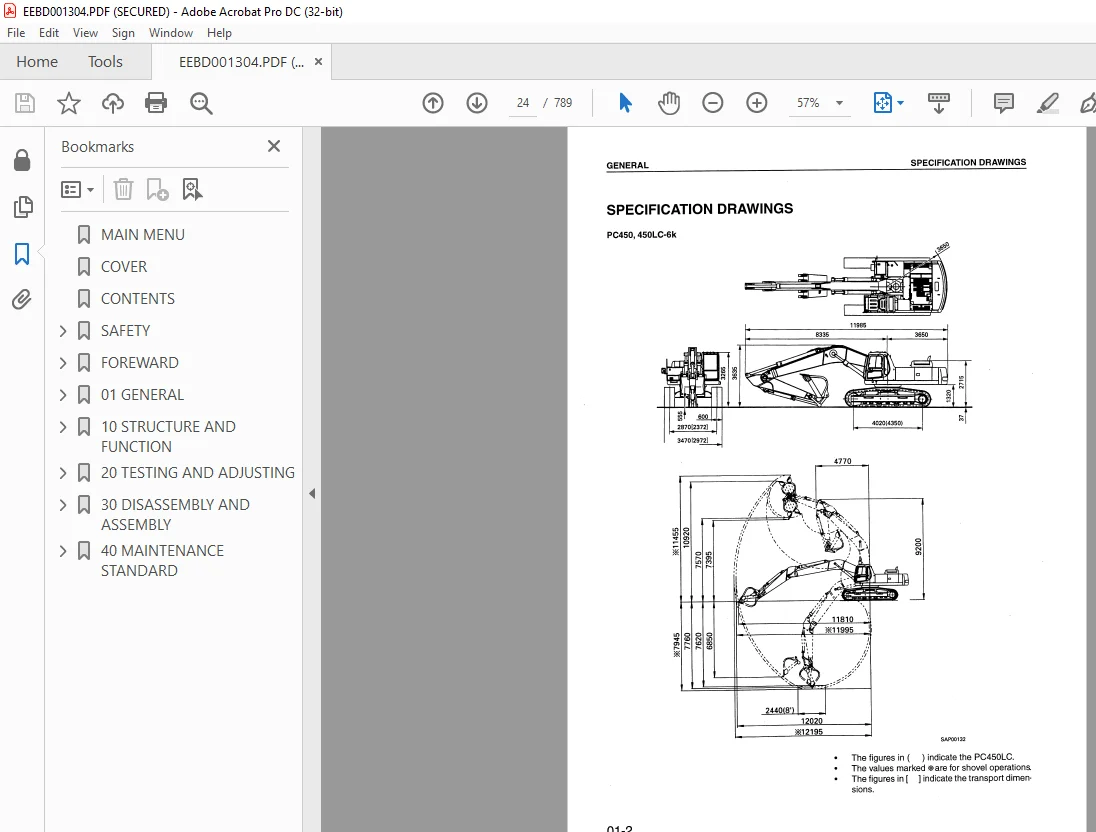Open the Window menu

(x=171, y=33)
